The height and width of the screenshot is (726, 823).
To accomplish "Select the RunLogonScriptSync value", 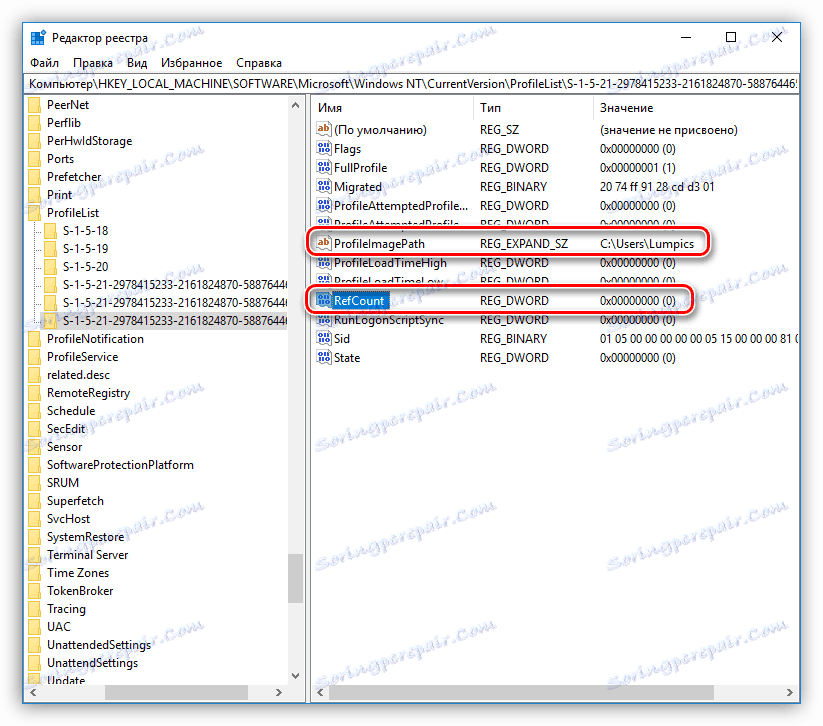I will (388, 320).
